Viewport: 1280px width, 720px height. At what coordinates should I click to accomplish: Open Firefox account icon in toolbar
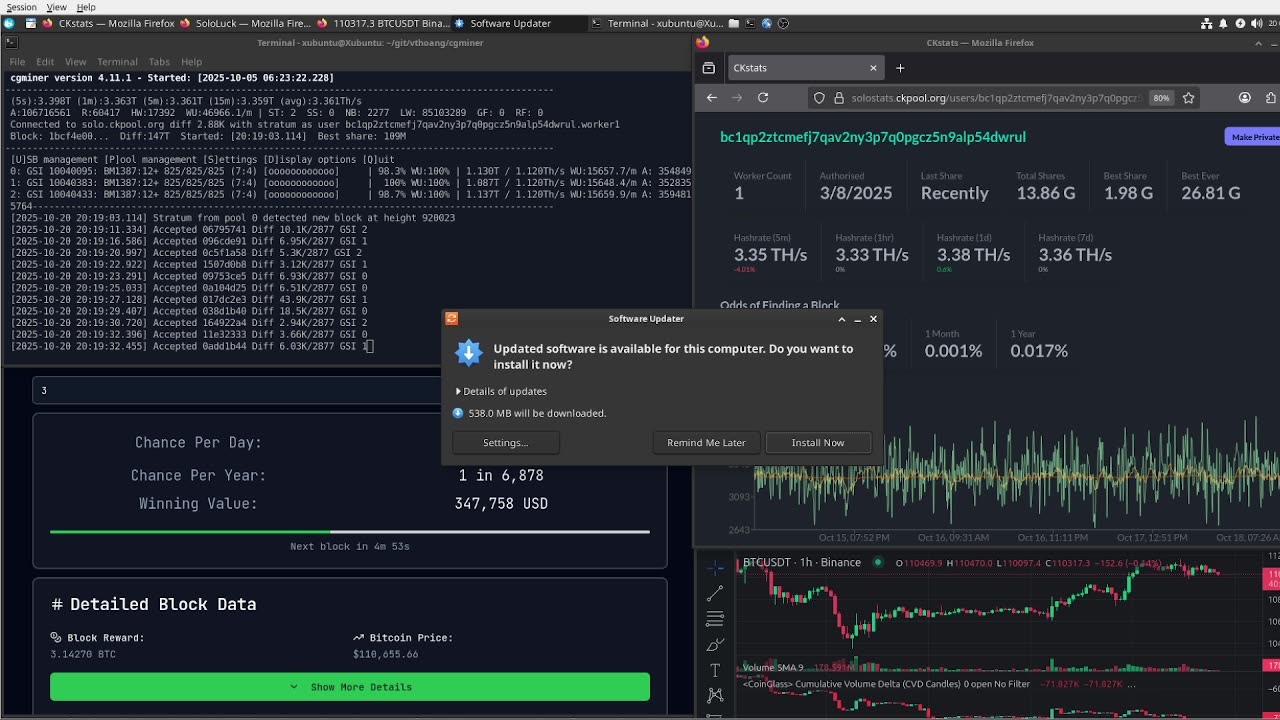[1245, 98]
